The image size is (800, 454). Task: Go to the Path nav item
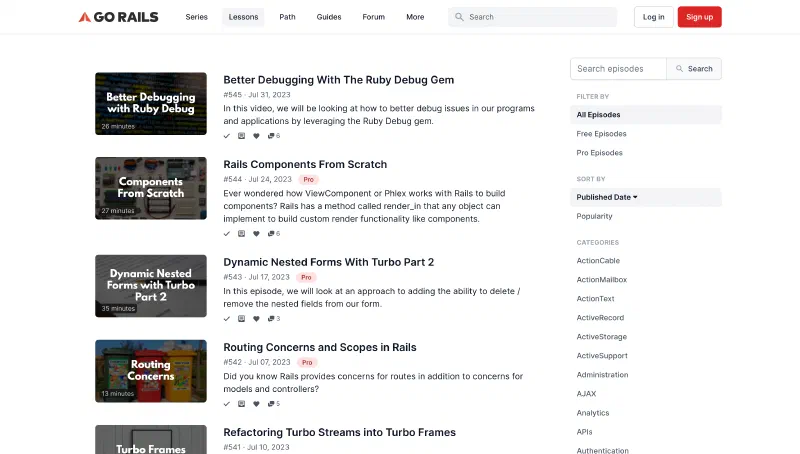(287, 17)
